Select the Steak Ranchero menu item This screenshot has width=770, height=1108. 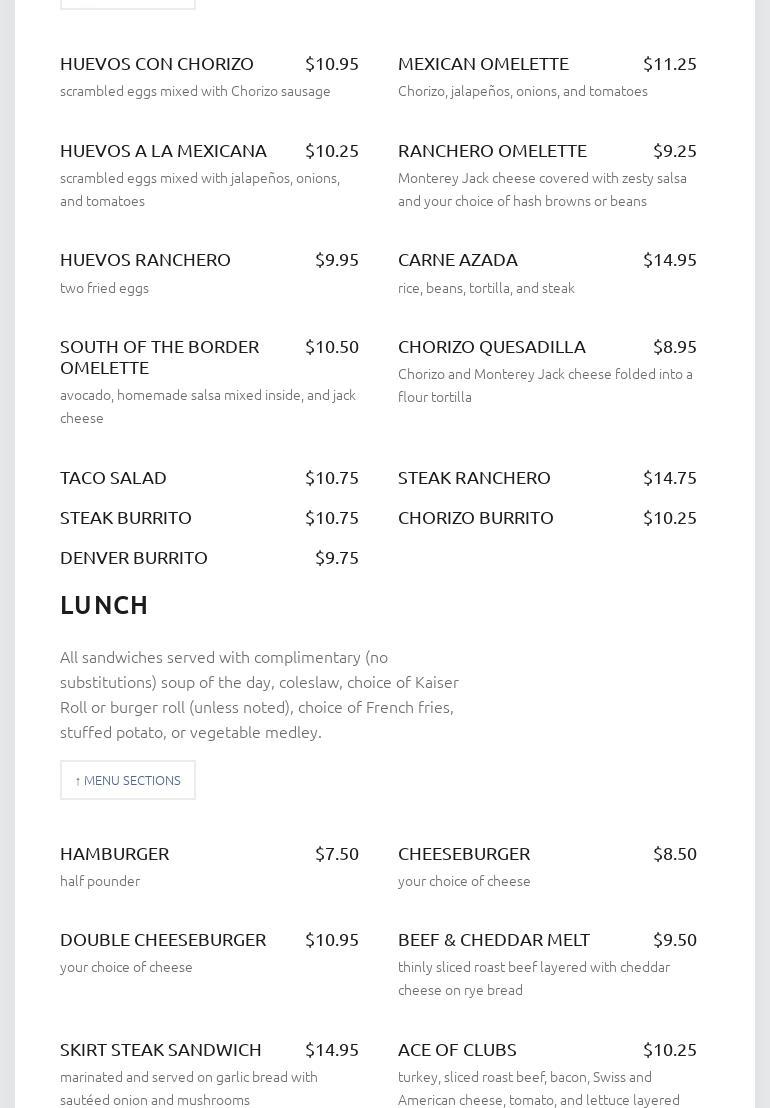click(474, 478)
